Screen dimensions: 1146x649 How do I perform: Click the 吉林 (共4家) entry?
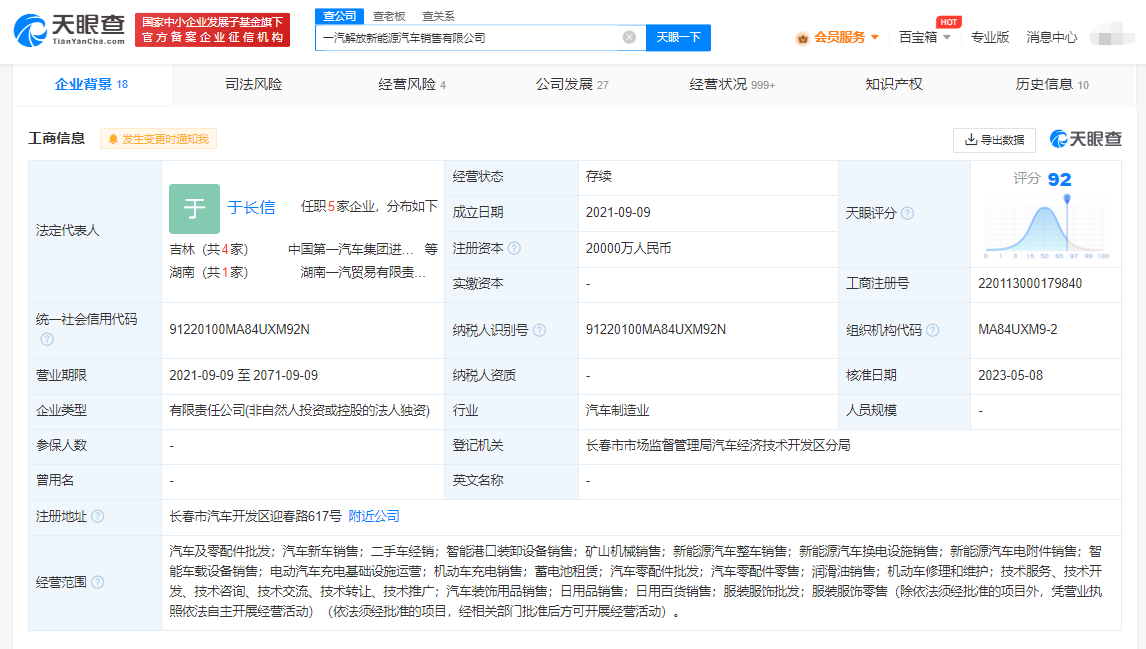[209, 250]
